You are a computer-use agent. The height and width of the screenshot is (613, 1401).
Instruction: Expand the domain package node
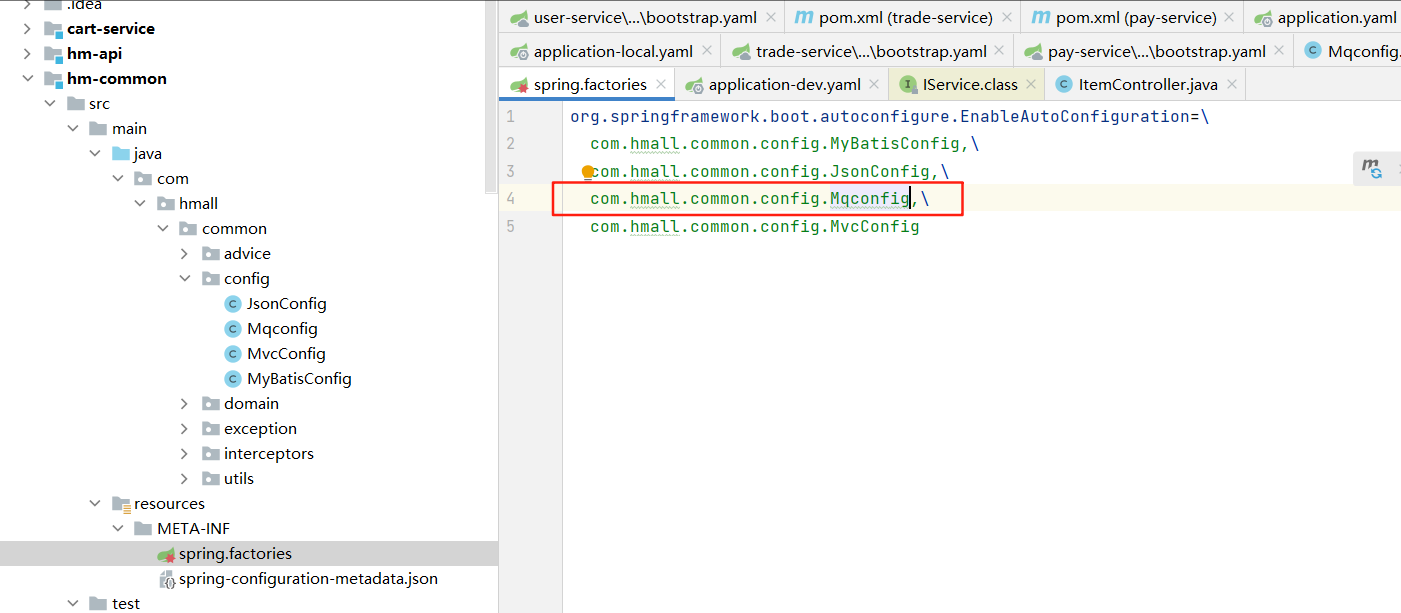185,404
